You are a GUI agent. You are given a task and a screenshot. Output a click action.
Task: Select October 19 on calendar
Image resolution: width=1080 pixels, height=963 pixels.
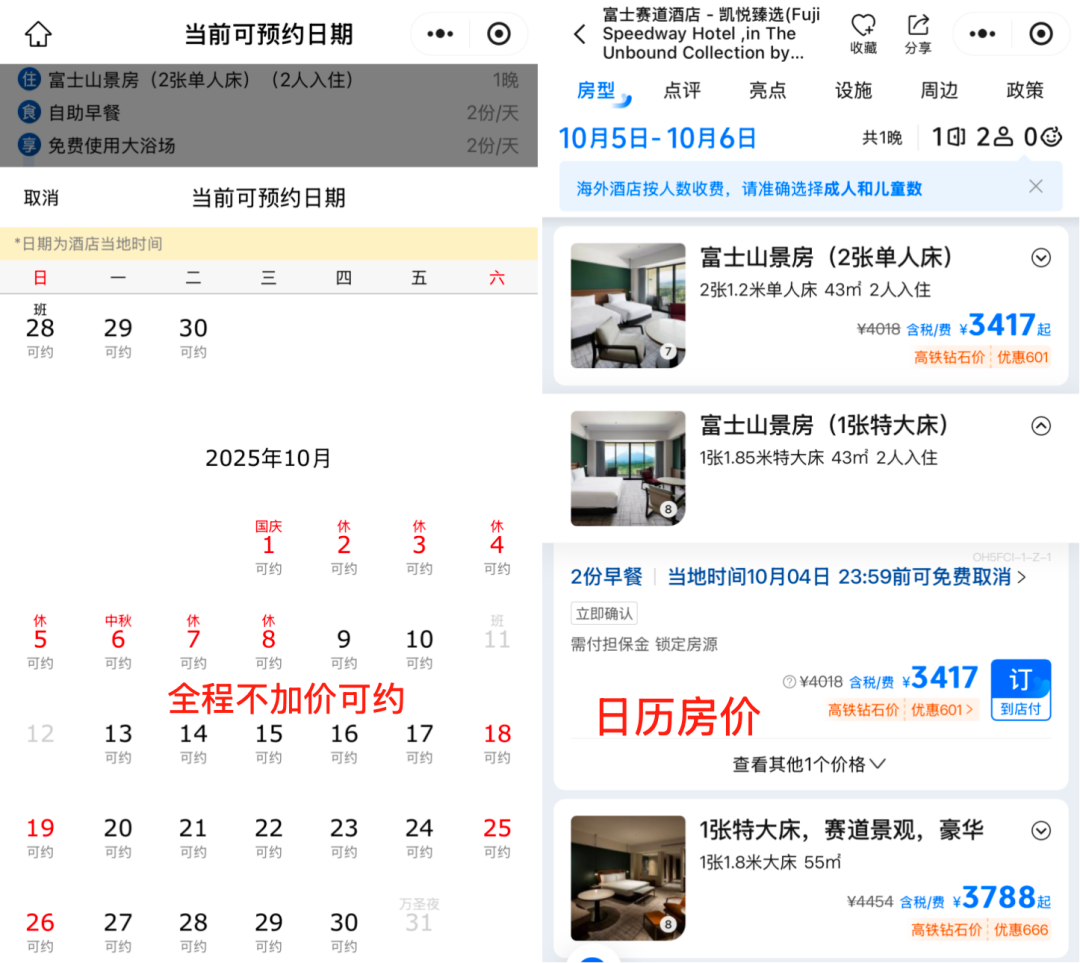pos(40,837)
